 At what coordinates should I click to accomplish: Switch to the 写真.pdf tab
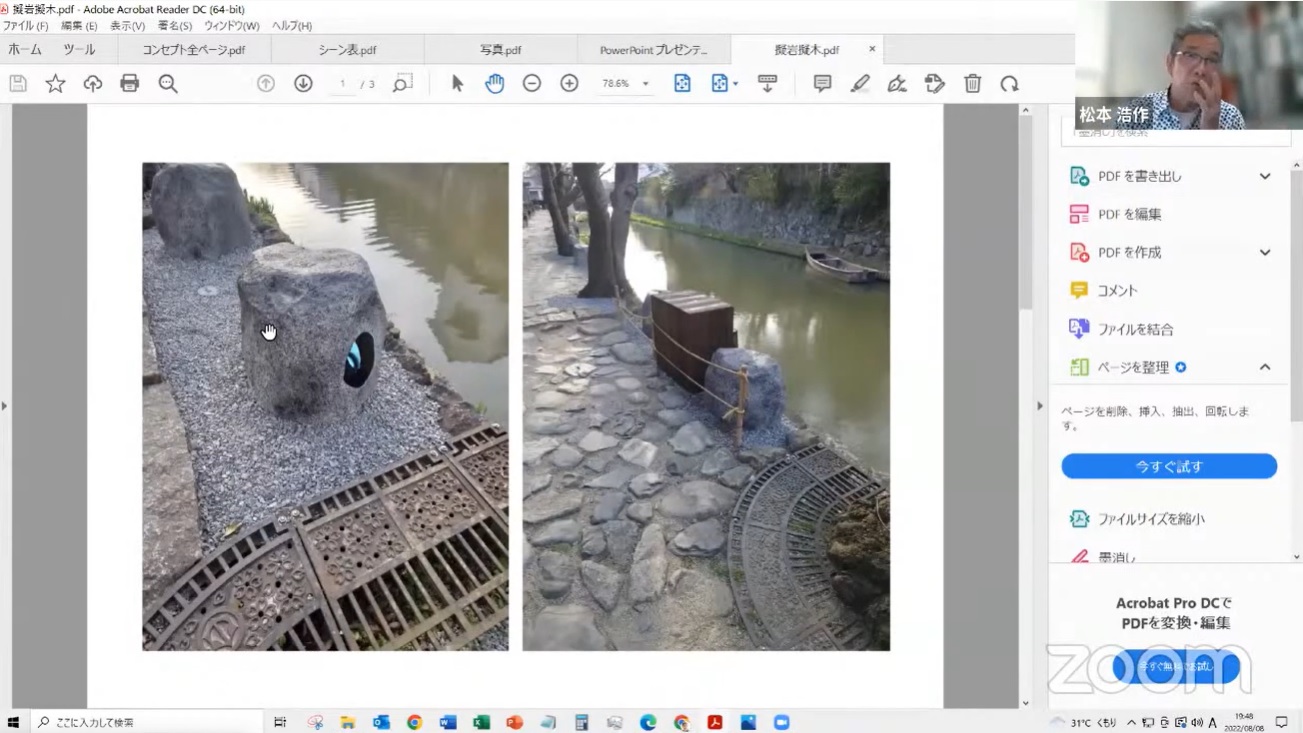tap(500, 50)
